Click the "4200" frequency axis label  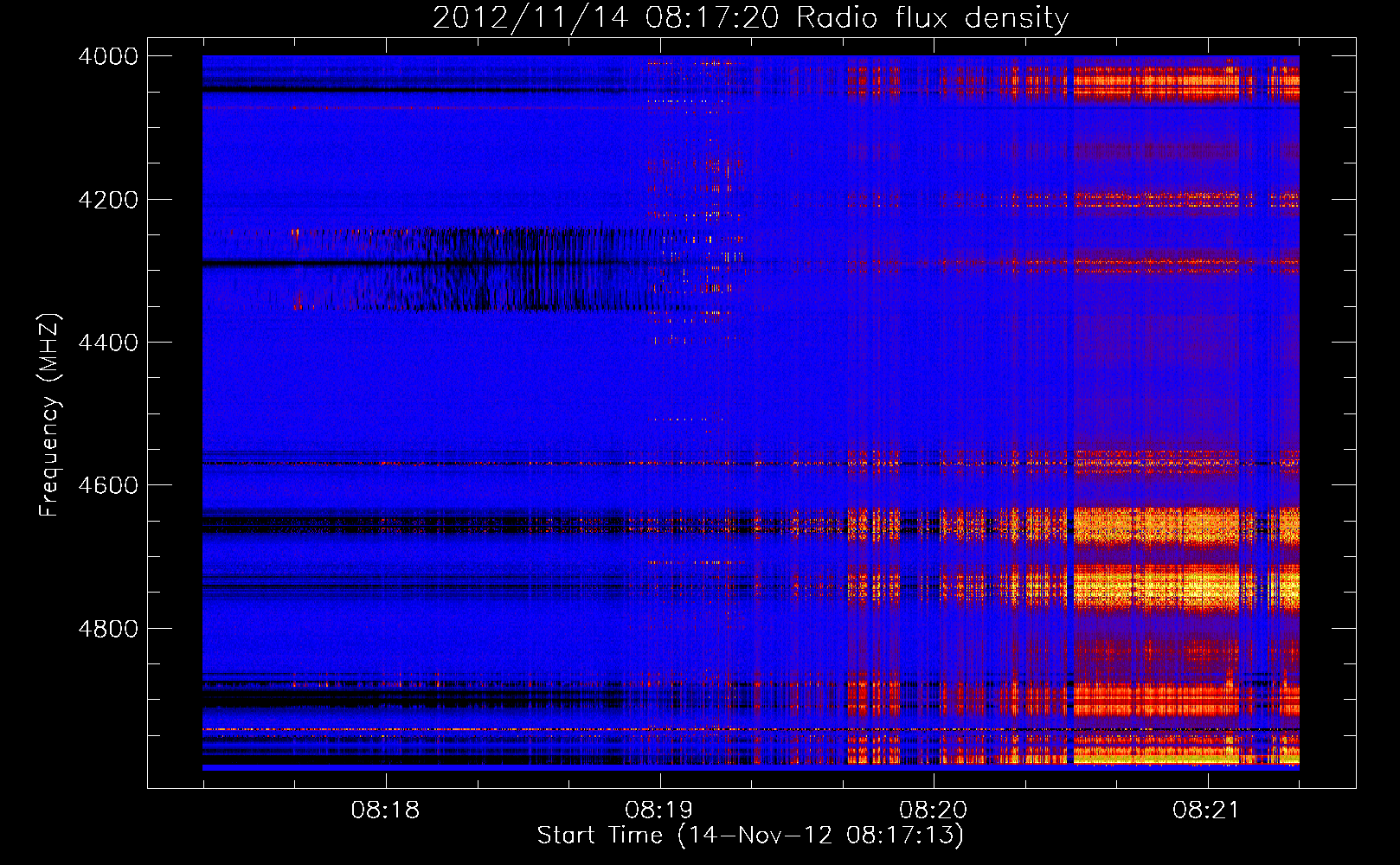tap(107, 200)
